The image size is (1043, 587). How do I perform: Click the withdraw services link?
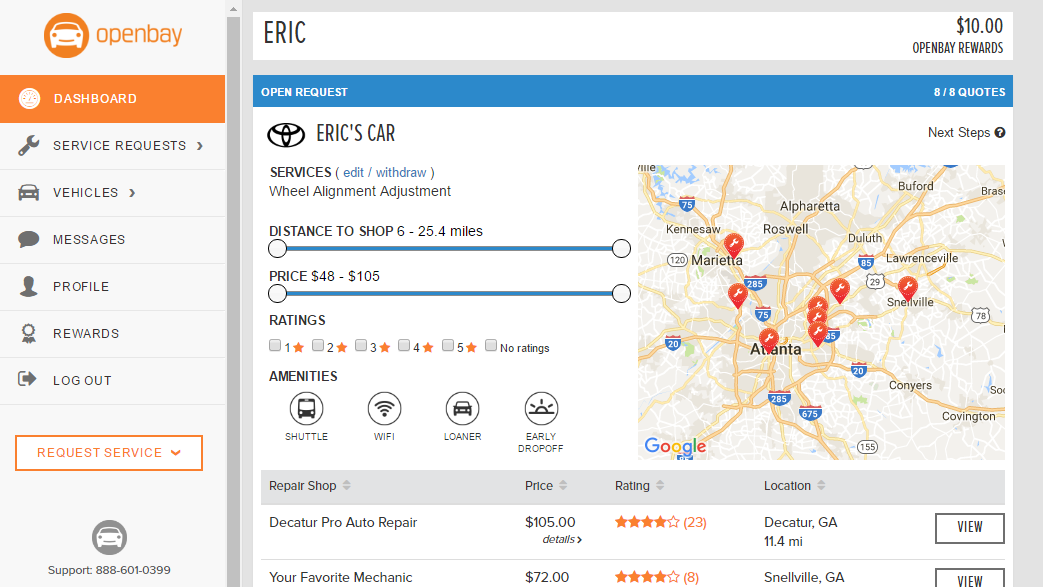(400, 172)
